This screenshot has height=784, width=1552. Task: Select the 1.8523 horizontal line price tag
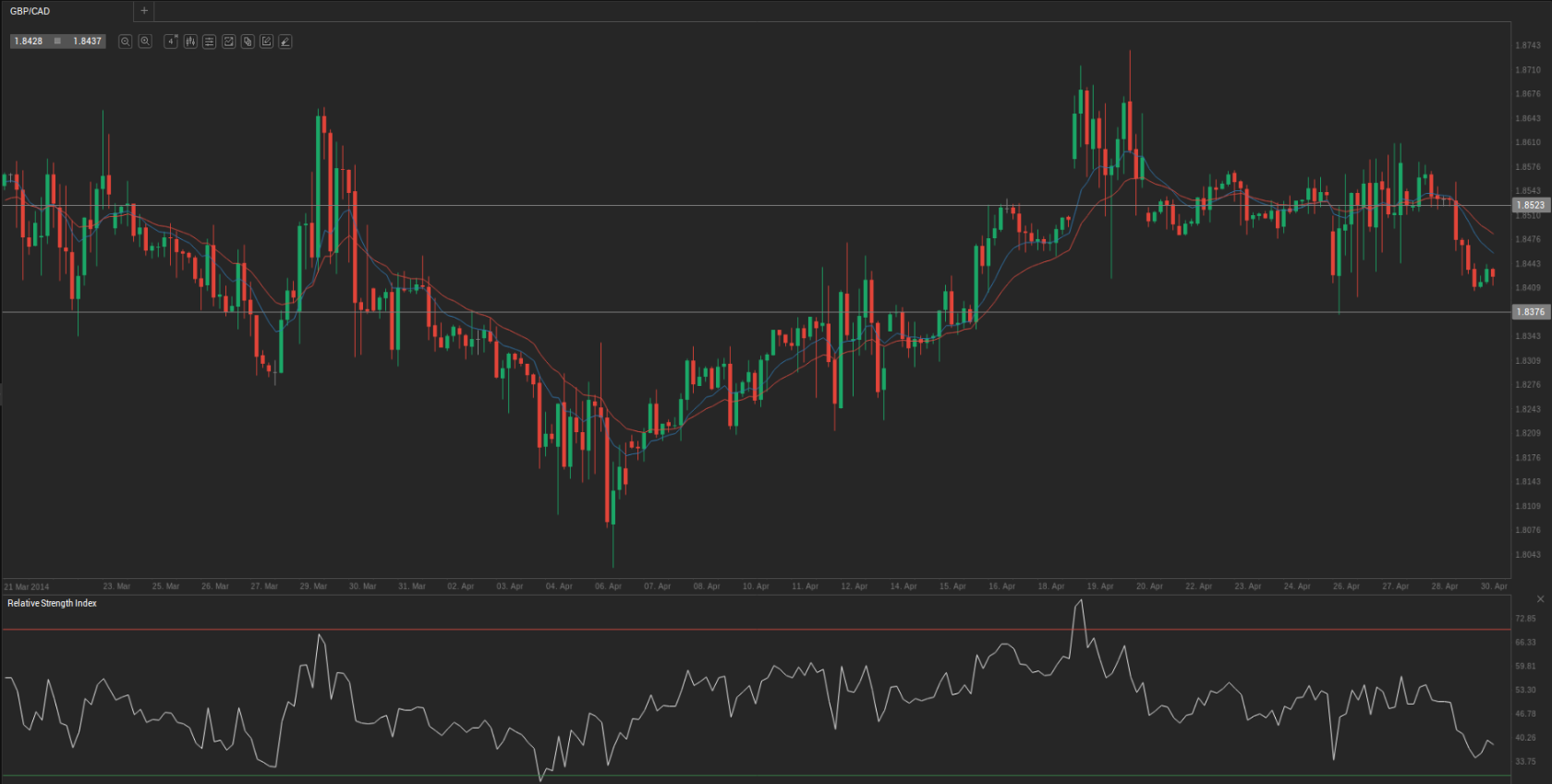(1530, 205)
